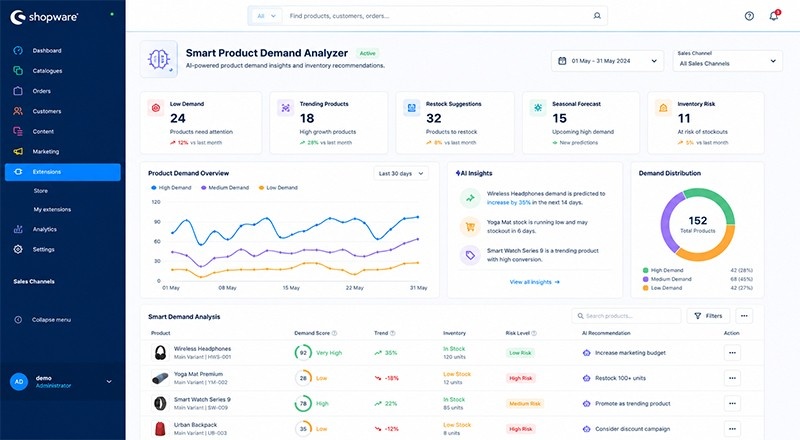
Task: Click the Risk Level info icon
Action: (534, 333)
